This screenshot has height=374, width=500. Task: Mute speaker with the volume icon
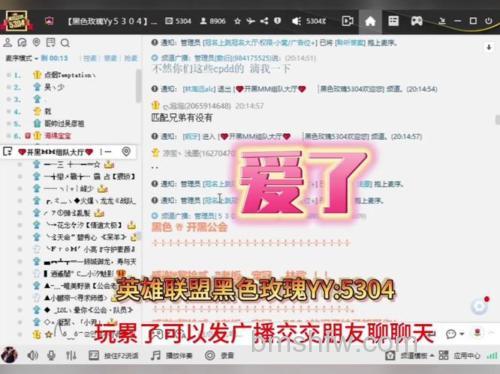[x=33, y=355]
